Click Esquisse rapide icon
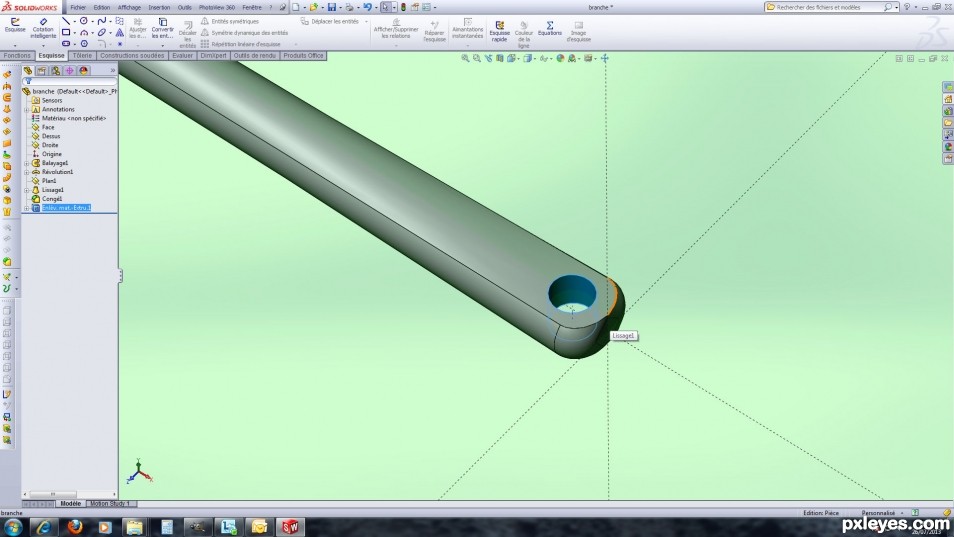 (x=500, y=32)
